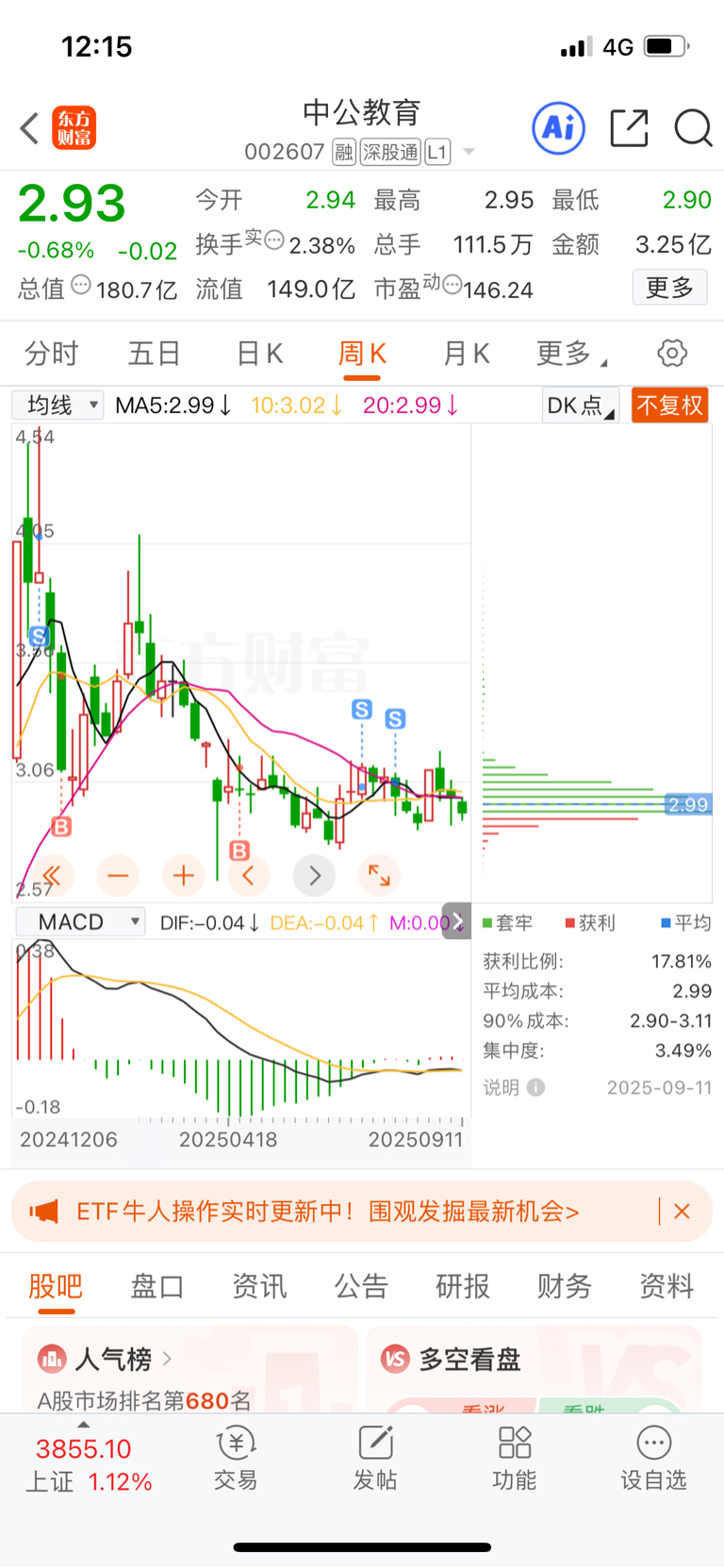
Task: Tap the info icon beside 换手实
Action: pos(274,240)
